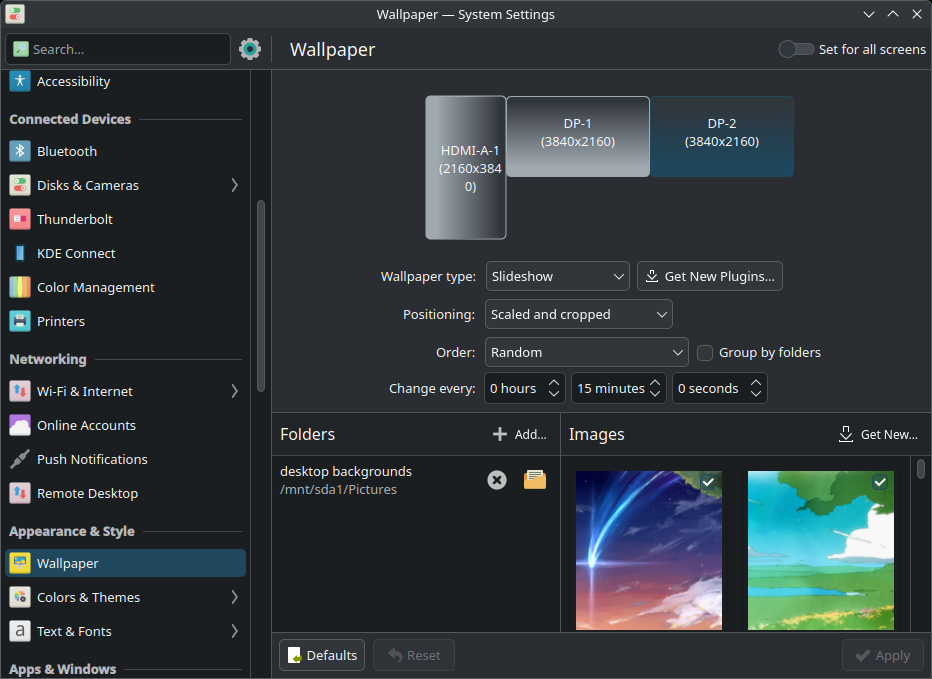Viewport: 932px width, 679px height.
Task: Open the desktop backgrounds folder in file manager
Action: pos(535,480)
